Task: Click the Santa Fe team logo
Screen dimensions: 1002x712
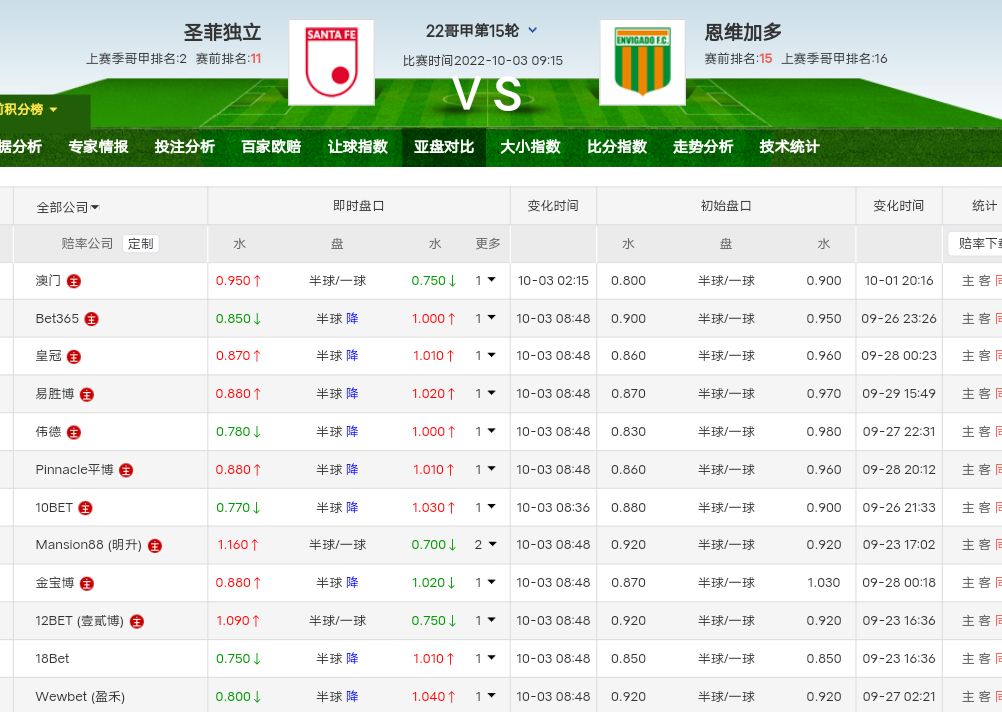Action: (x=331, y=62)
